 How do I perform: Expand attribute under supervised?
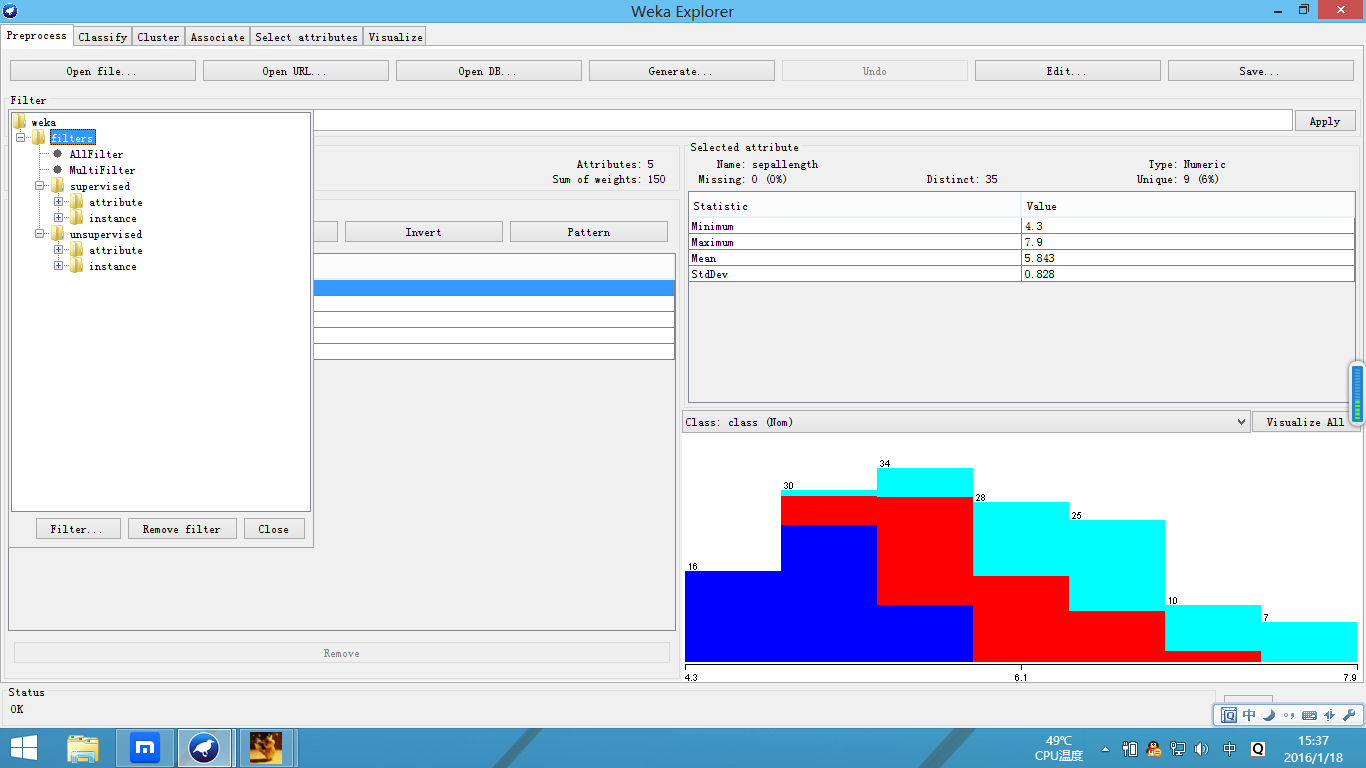pyautogui.click(x=59, y=202)
